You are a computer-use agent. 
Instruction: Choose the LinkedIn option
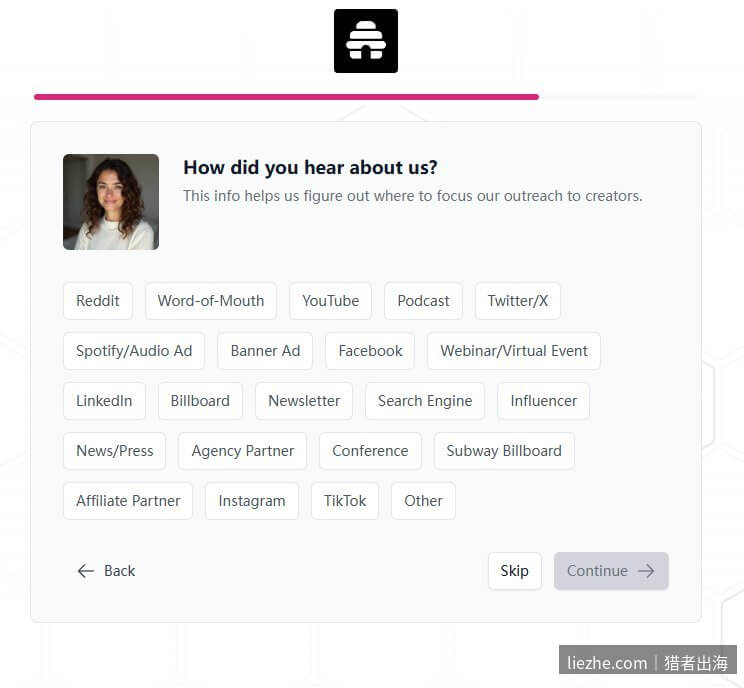click(x=104, y=401)
